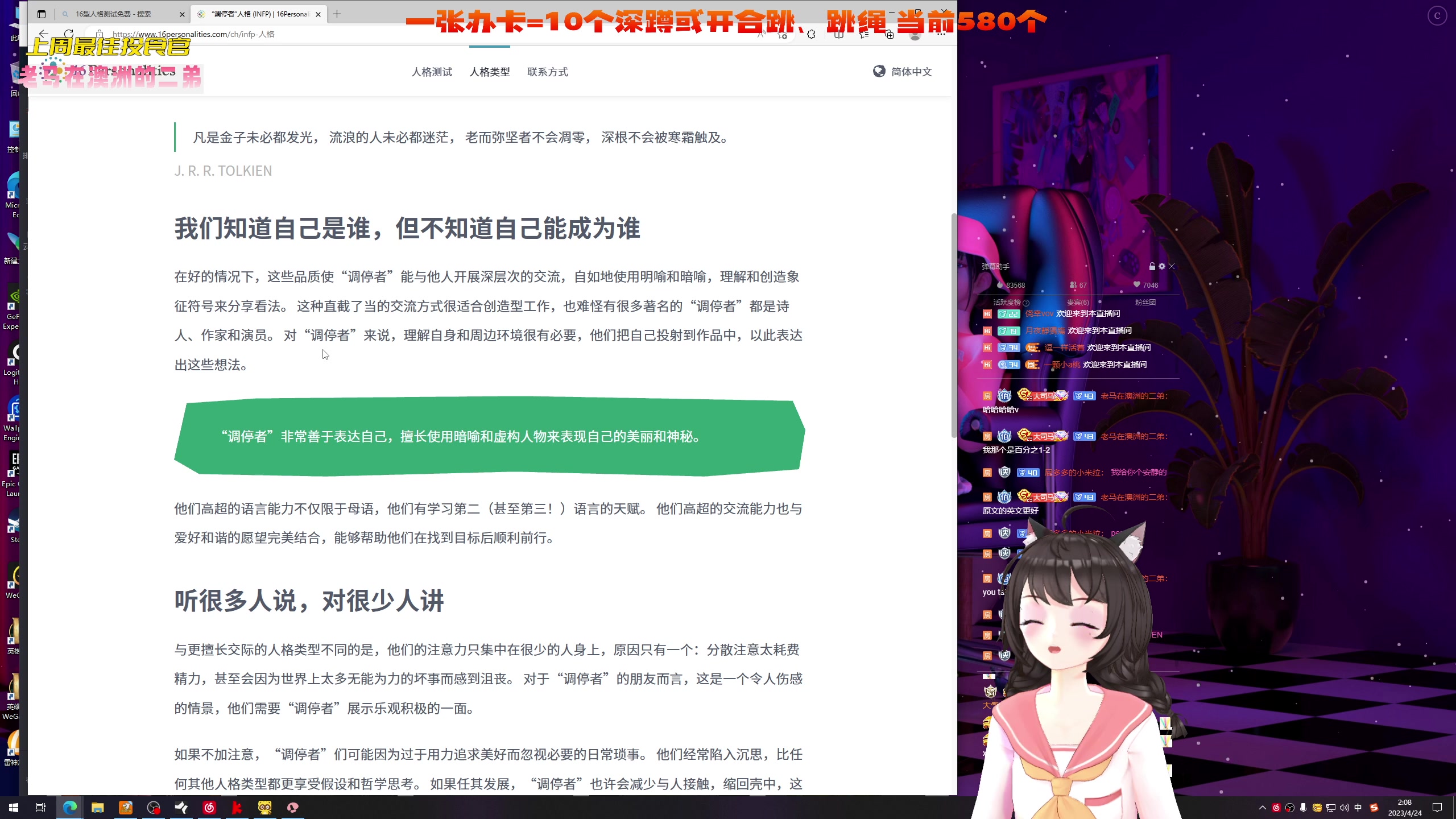Click the circled C icon at top right

1437,15
